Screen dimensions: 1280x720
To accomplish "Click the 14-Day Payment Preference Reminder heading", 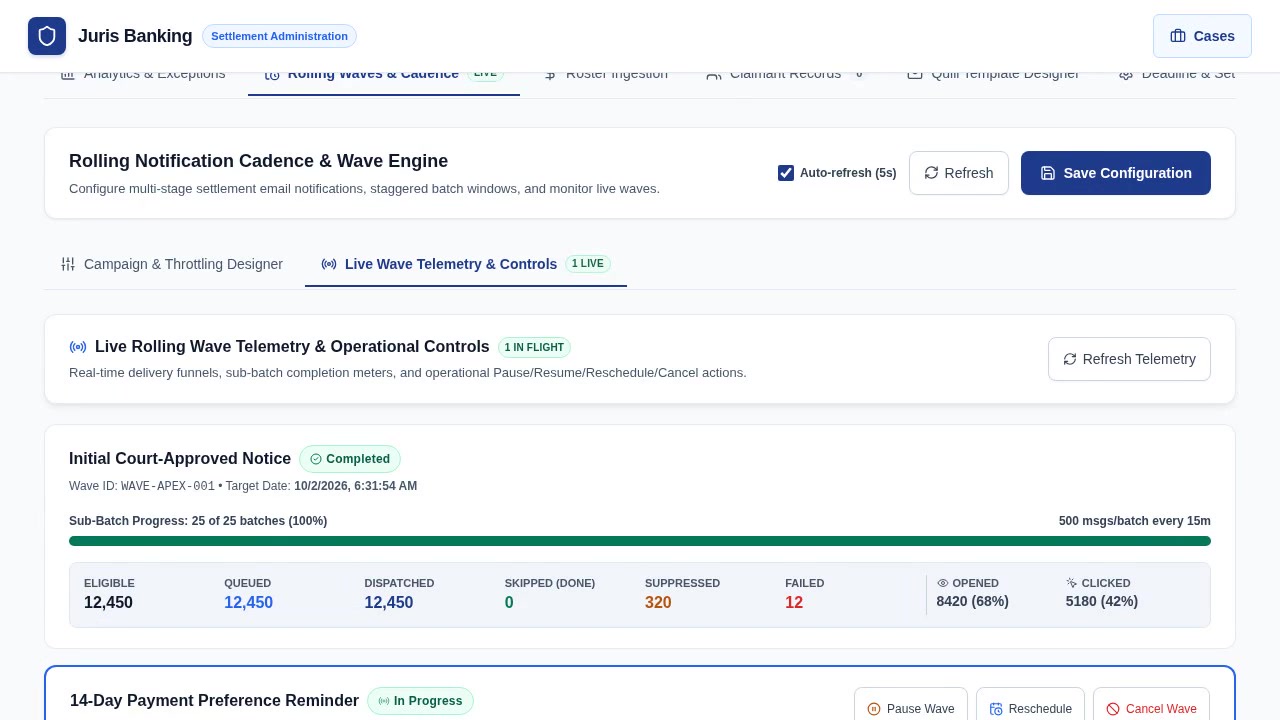I will click(214, 701).
